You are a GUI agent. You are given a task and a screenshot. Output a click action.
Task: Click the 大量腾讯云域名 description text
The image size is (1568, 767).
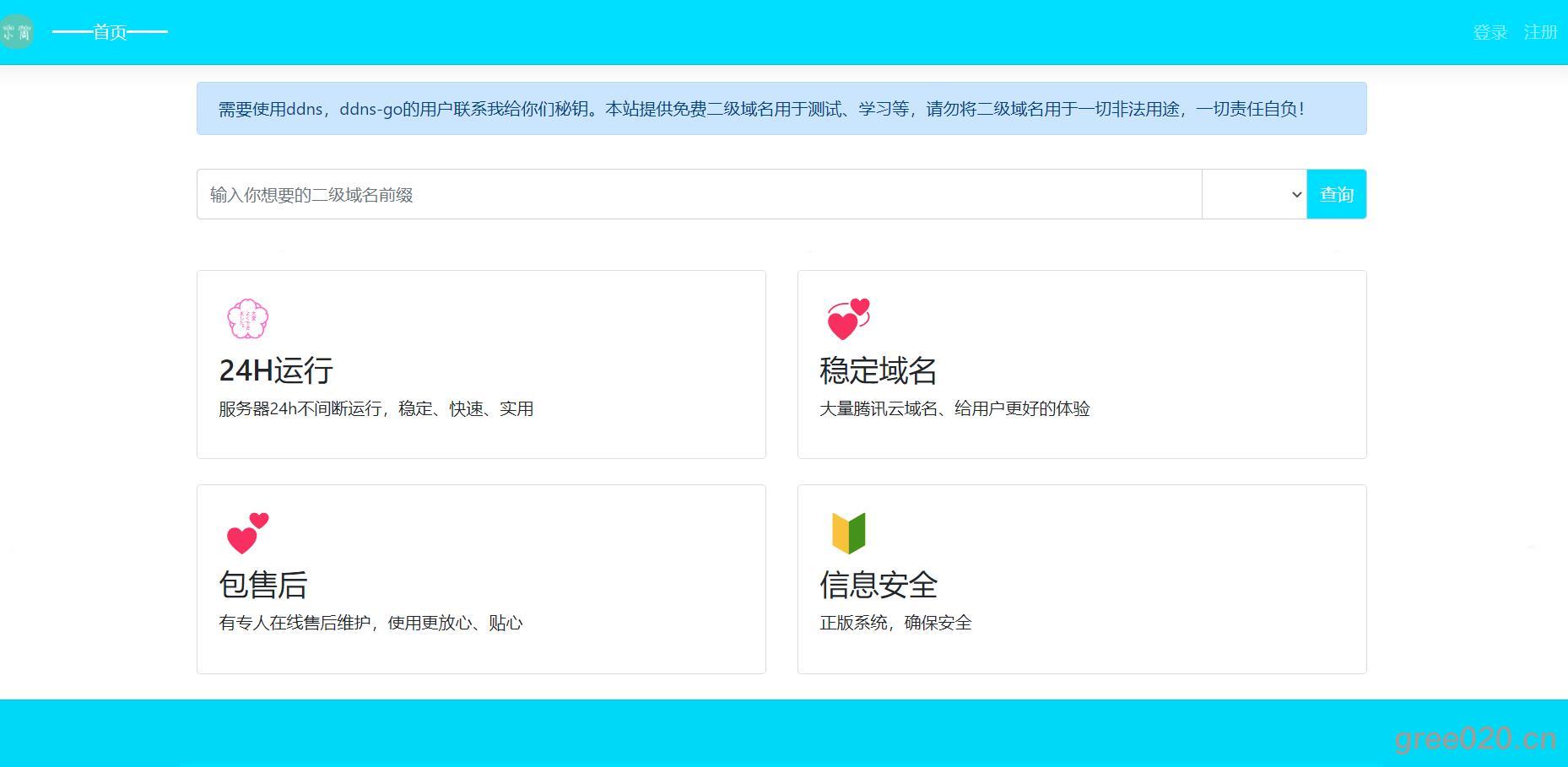point(954,409)
